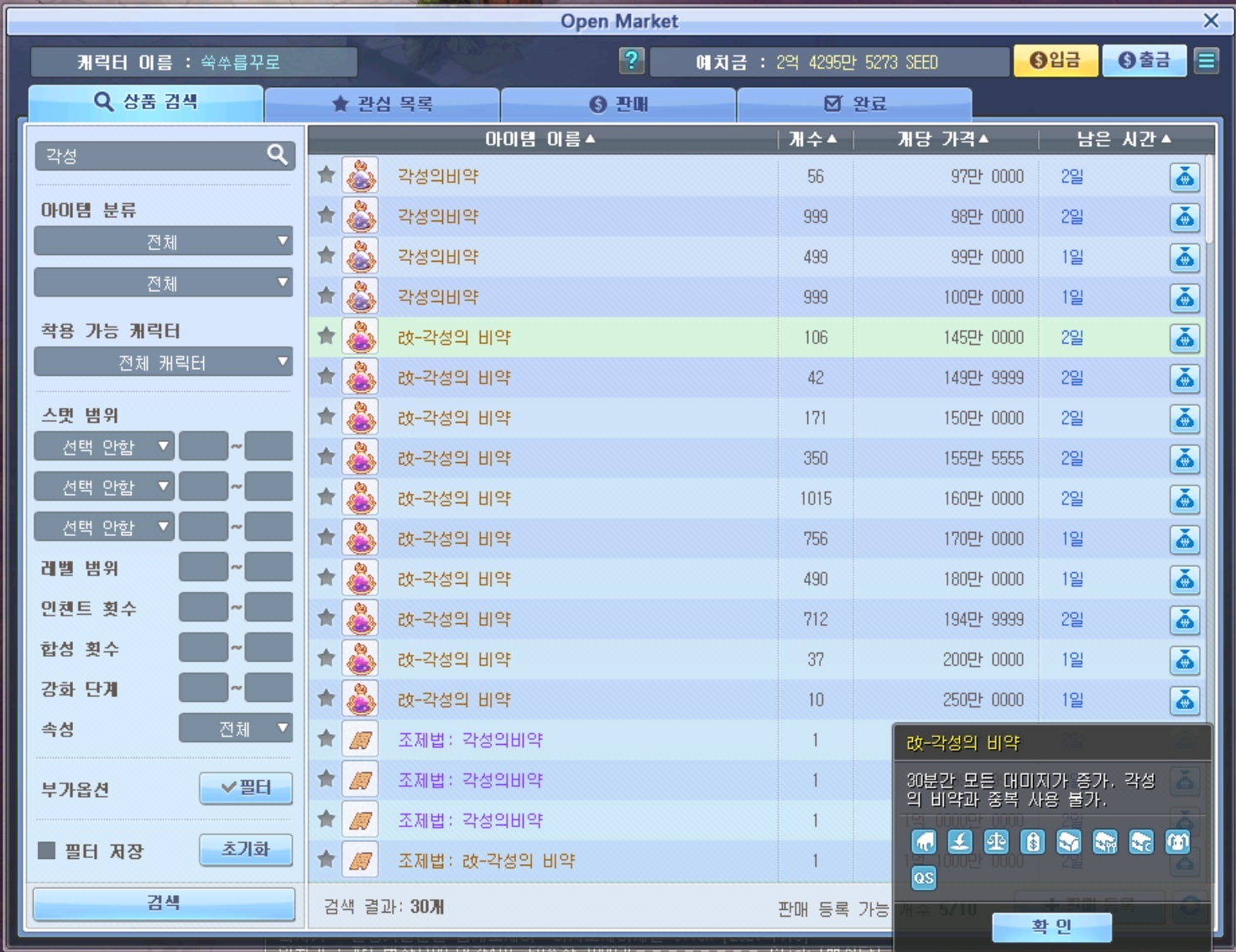Sort by the 남은 시간 column header
Image resolution: width=1236 pixels, height=952 pixels.
pos(1124,139)
